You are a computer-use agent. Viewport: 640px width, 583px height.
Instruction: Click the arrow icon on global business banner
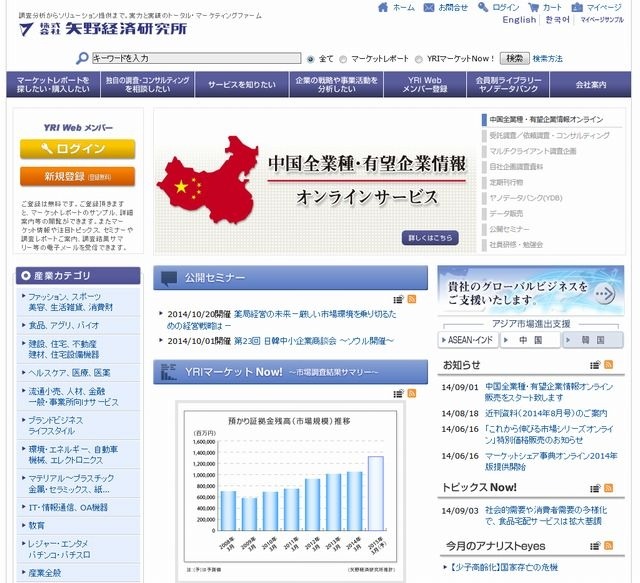pos(604,294)
